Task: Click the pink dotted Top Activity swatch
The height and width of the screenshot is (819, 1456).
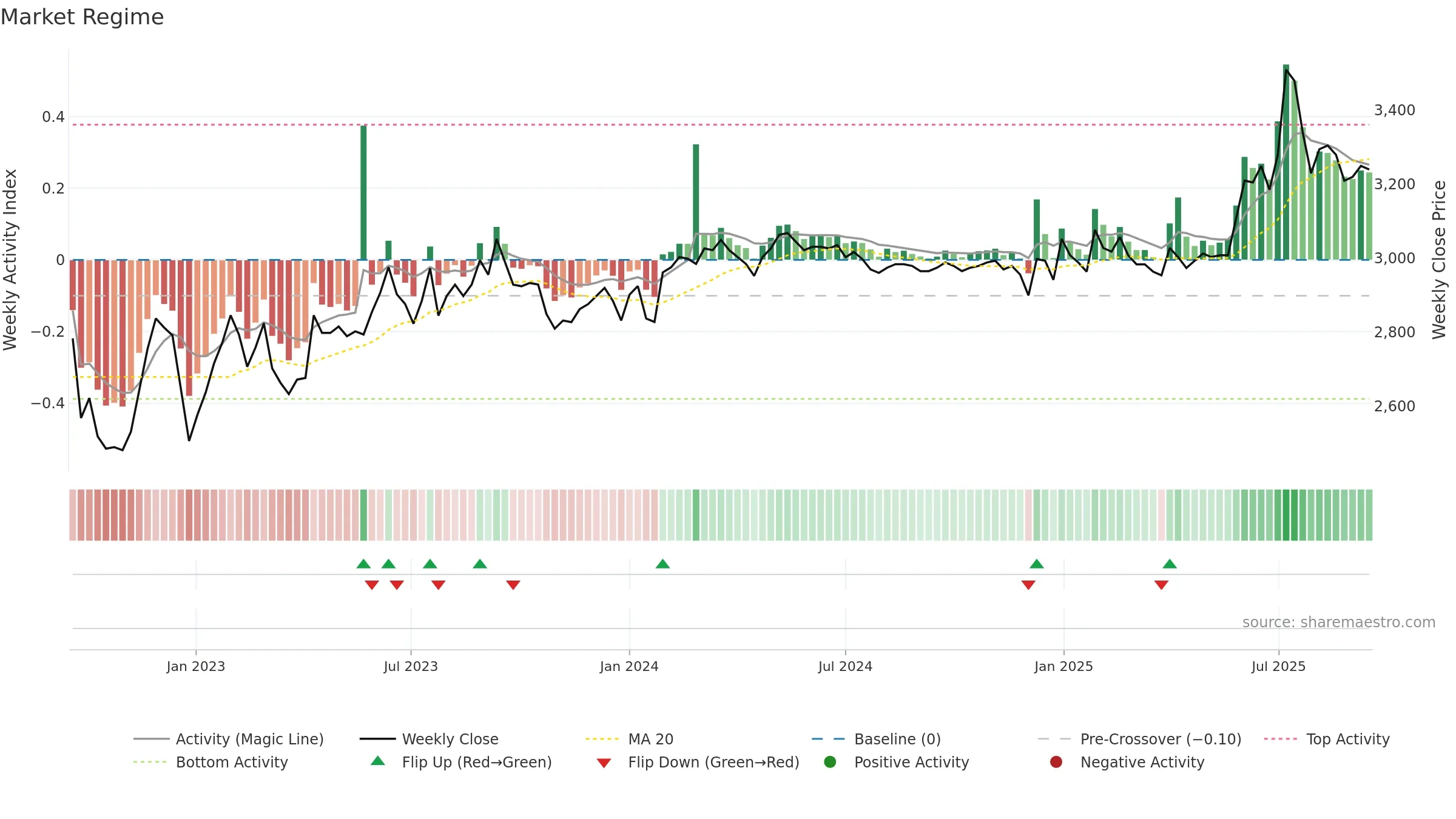Action: click(x=1281, y=739)
